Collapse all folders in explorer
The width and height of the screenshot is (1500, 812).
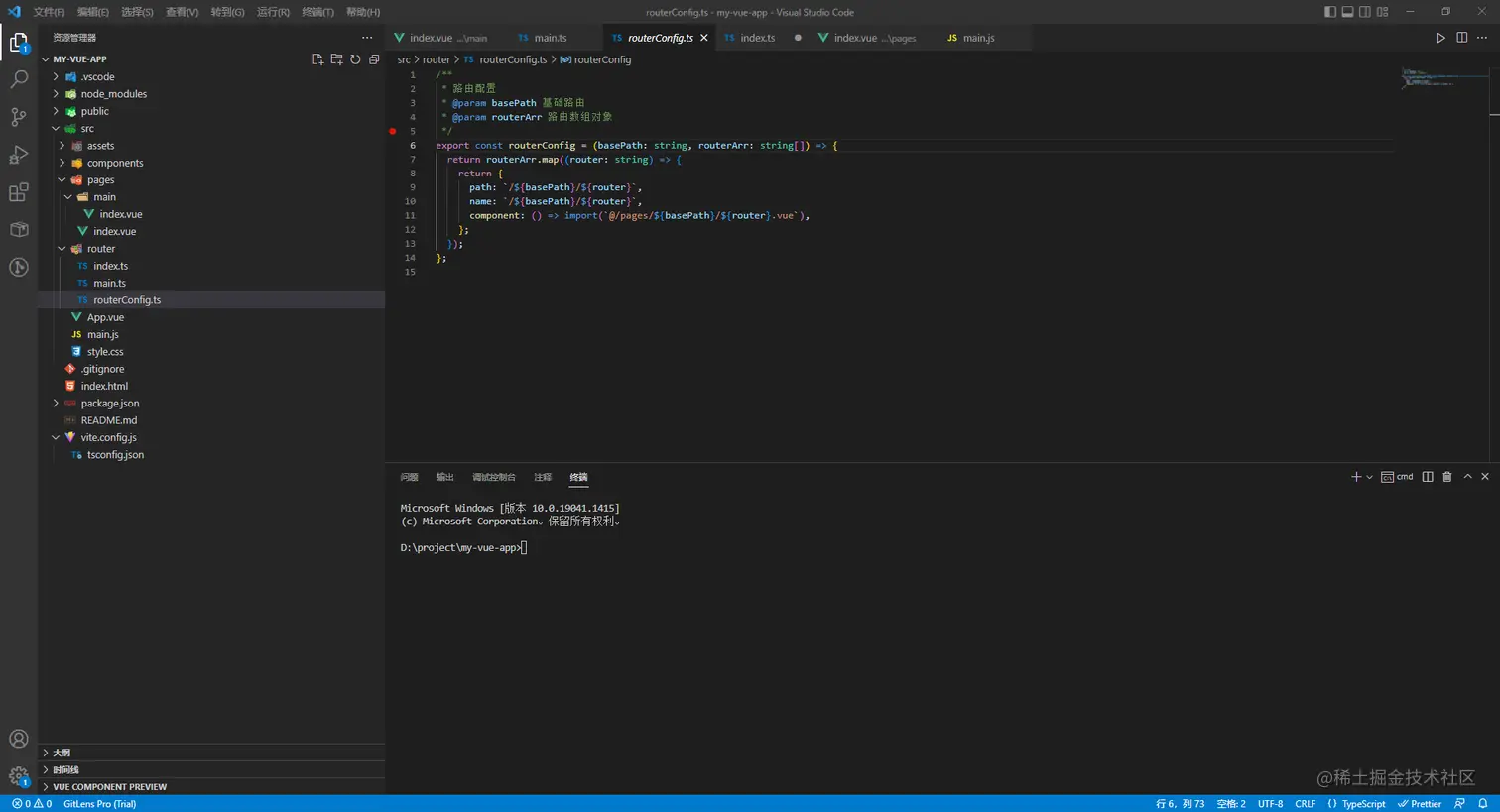click(374, 59)
